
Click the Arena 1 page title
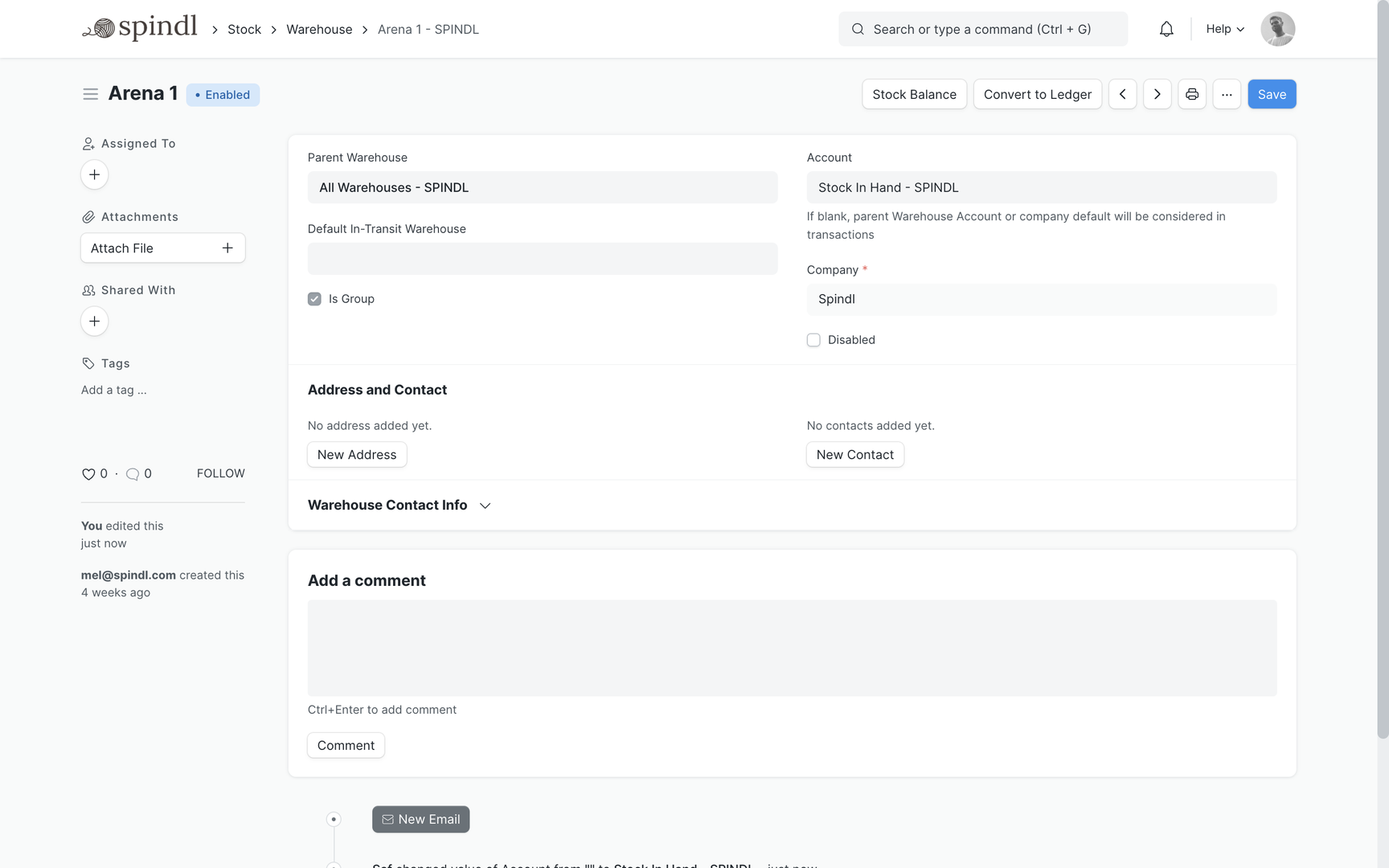point(143,94)
